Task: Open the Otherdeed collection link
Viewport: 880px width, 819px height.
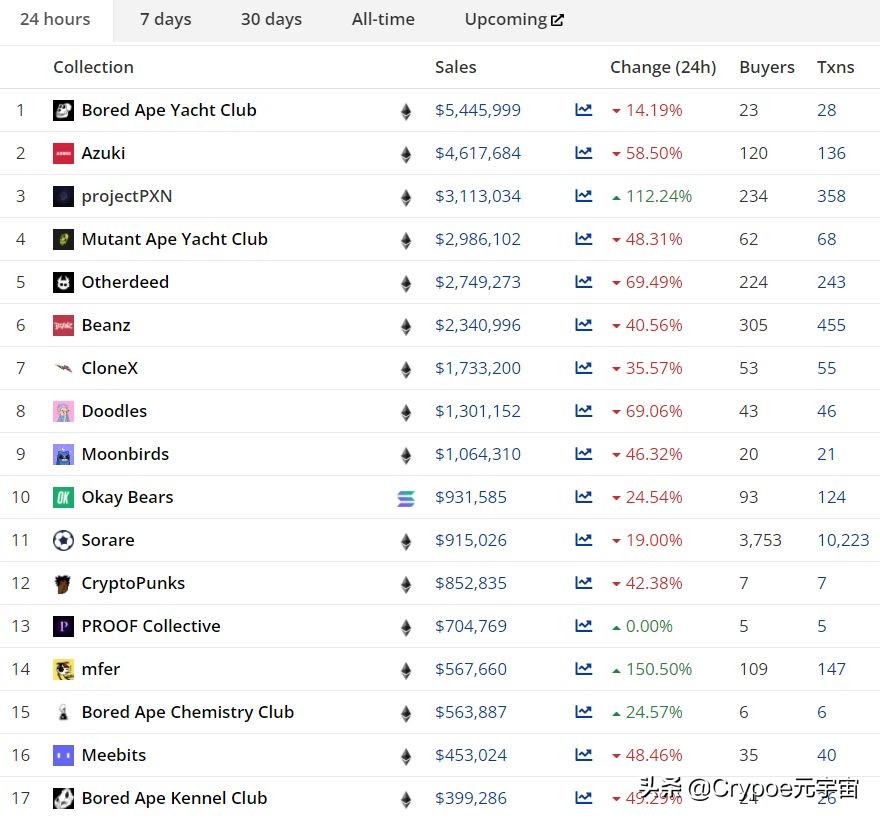Action: click(x=125, y=282)
